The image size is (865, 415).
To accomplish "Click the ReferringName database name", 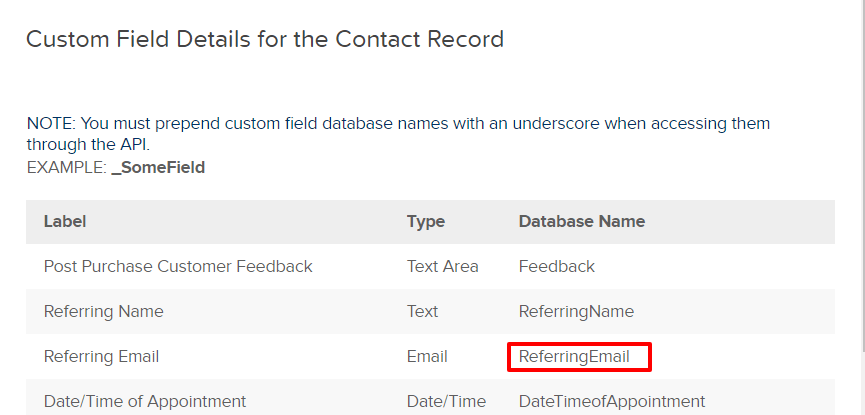I will (x=576, y=311).
